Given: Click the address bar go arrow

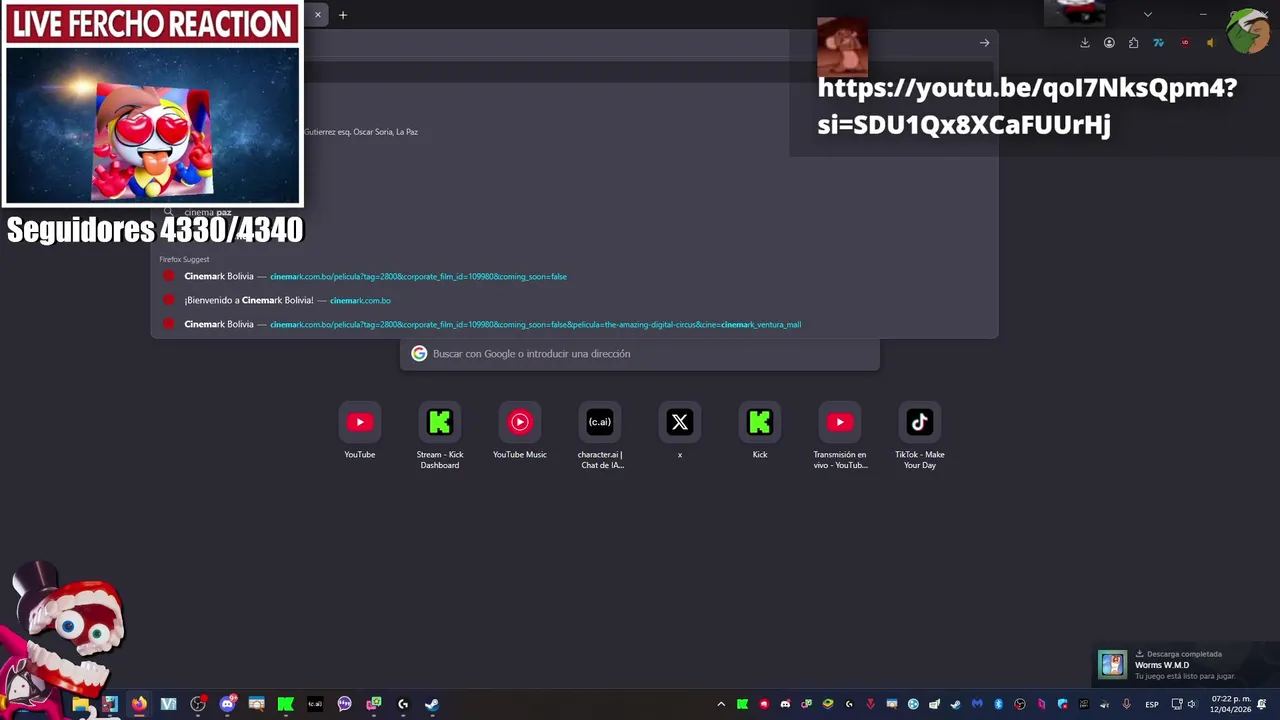Looking at the screenshot, I should [984, 43].
